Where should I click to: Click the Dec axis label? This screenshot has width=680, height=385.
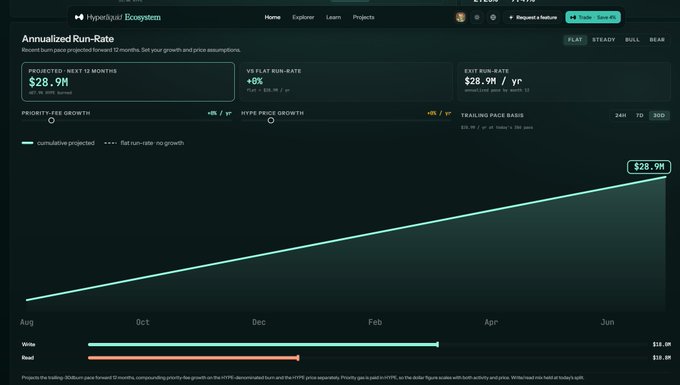(259, 322)
